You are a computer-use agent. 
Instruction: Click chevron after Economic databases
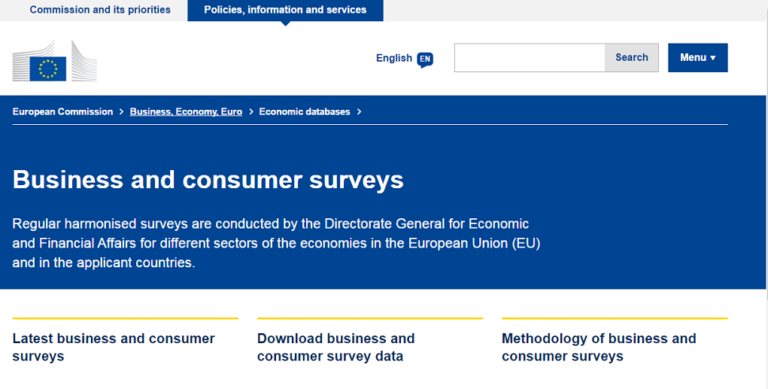coord(359,112)
